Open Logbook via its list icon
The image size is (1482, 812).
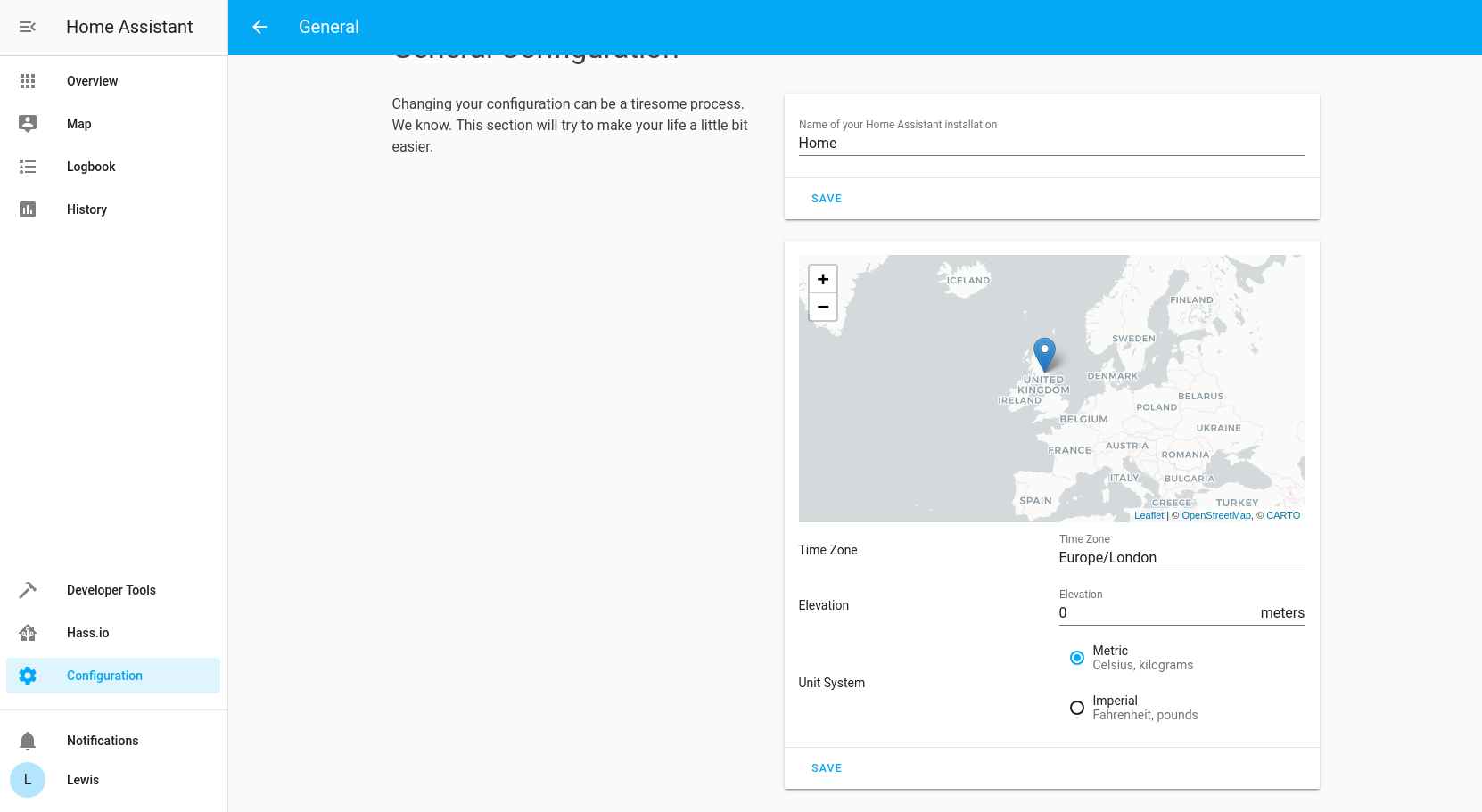(28, 167)
